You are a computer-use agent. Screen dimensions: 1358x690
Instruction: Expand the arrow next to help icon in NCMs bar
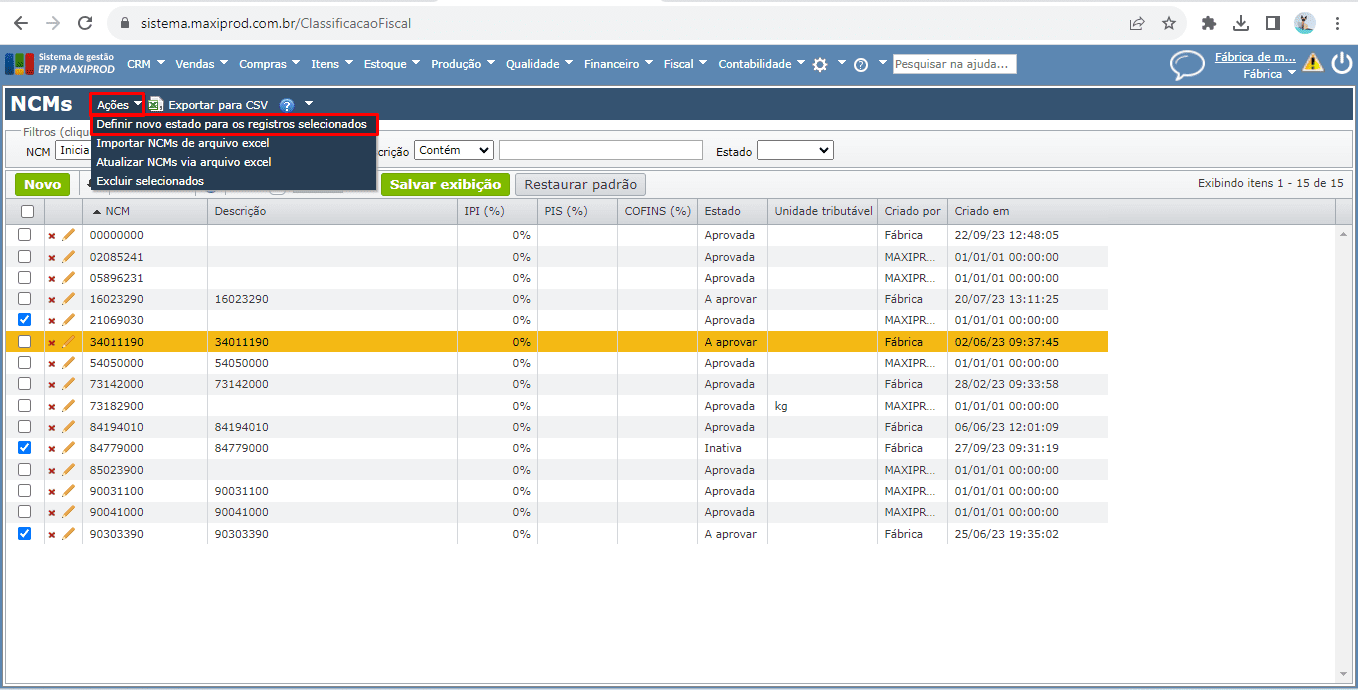pyautogui.click(x=309, y=104)
